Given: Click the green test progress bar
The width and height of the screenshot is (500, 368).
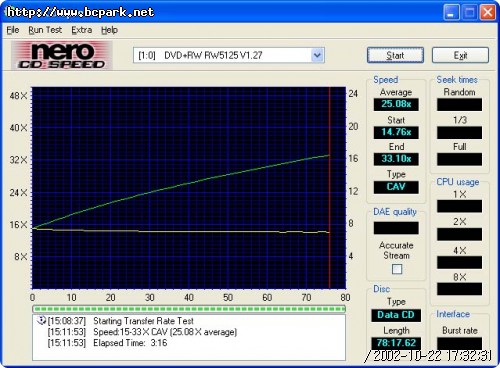Looking at the screenshot, I should coord(189,309).
